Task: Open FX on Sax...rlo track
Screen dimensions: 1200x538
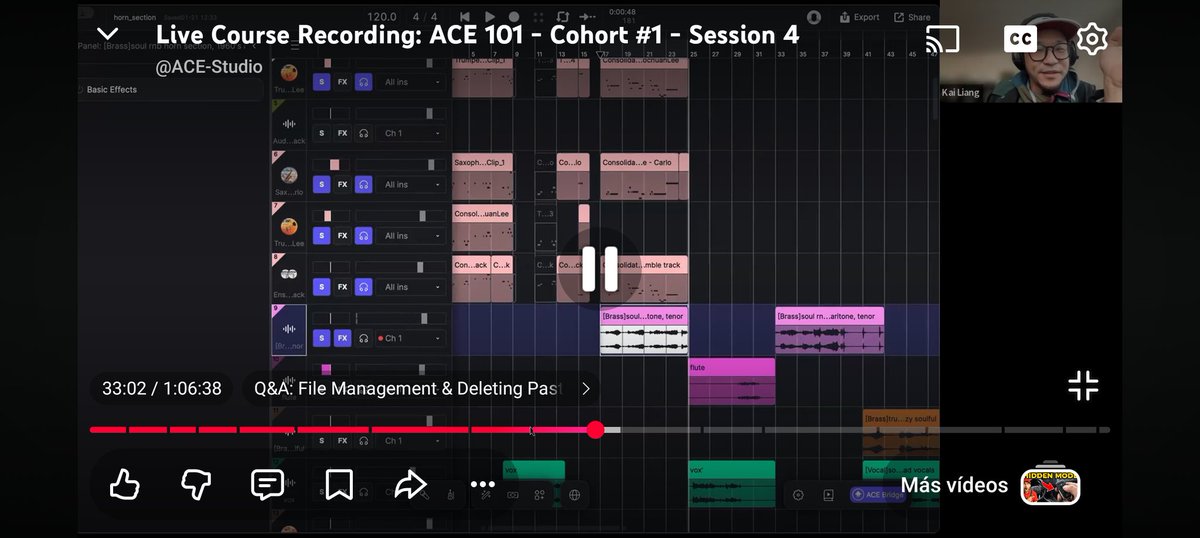Action: tap(342, 184)
